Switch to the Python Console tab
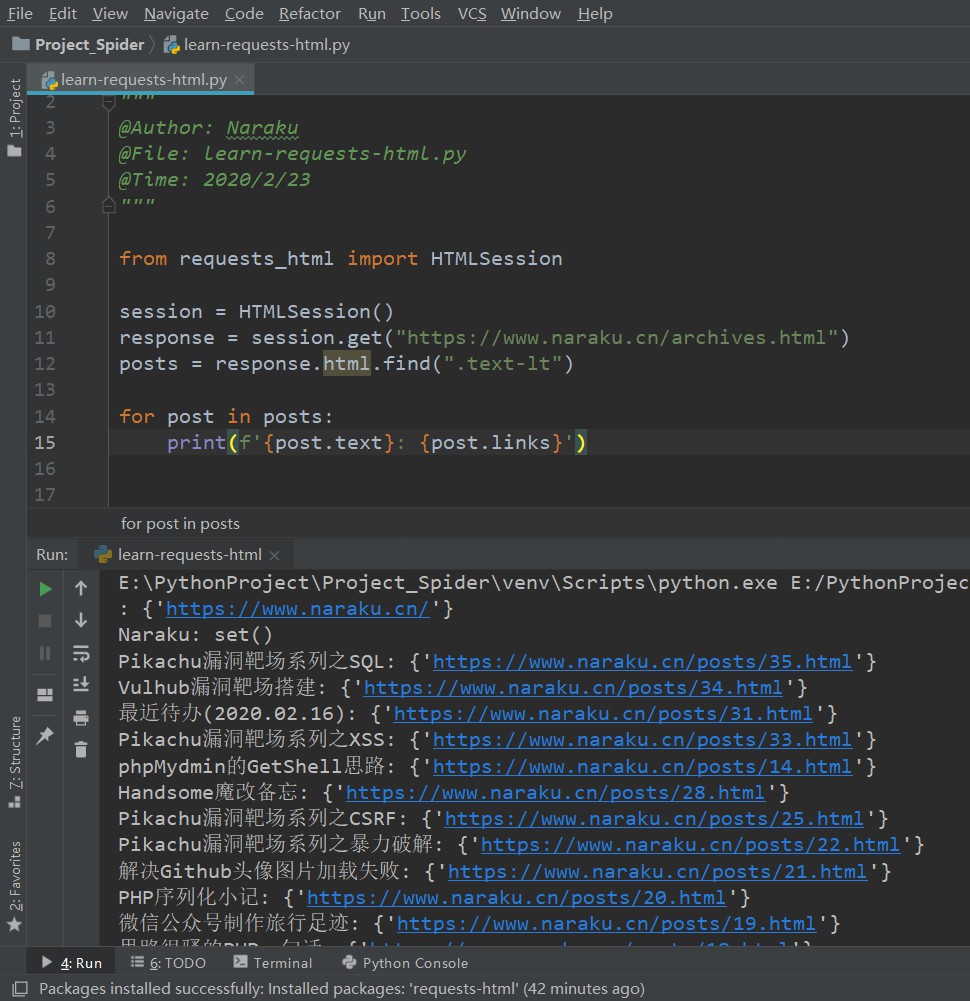970x1001 pixels. pos(404,963)
